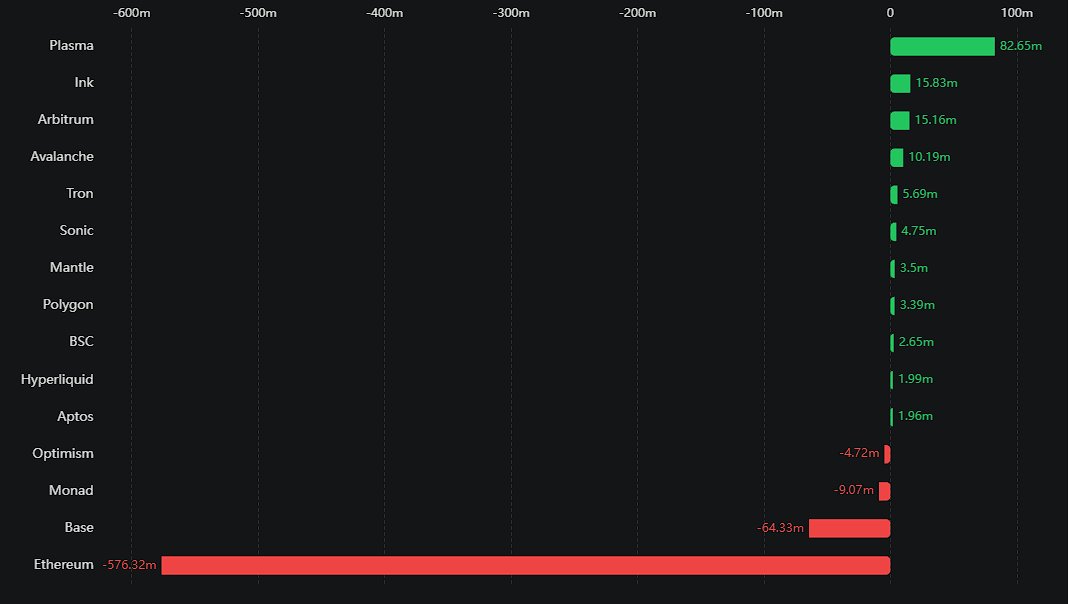Click the -400m axis tick label
This screenshot has width=1068, height=604.
384,13
